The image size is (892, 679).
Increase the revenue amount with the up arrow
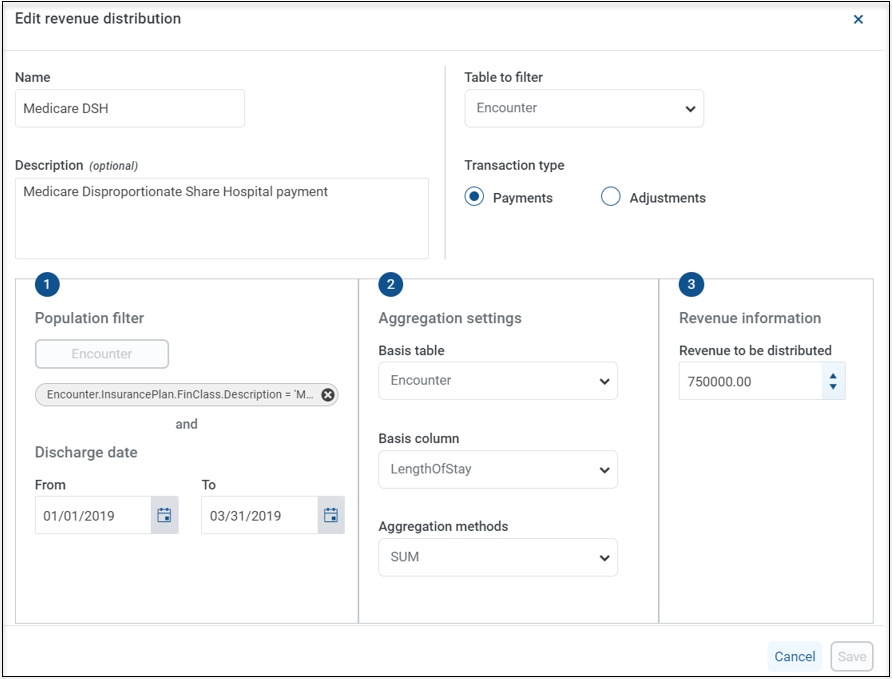coord(833,376)
